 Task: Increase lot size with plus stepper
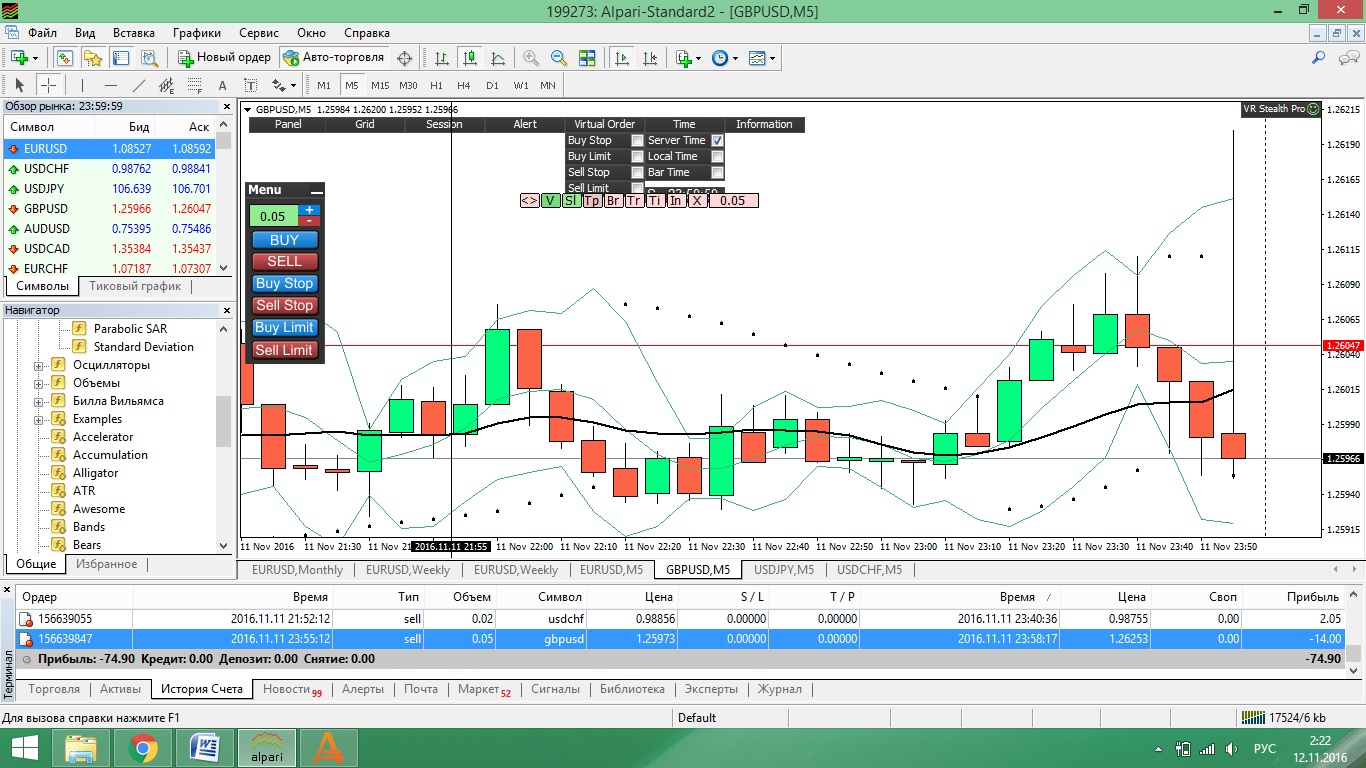pyautogui.click(x=310, y=210)
